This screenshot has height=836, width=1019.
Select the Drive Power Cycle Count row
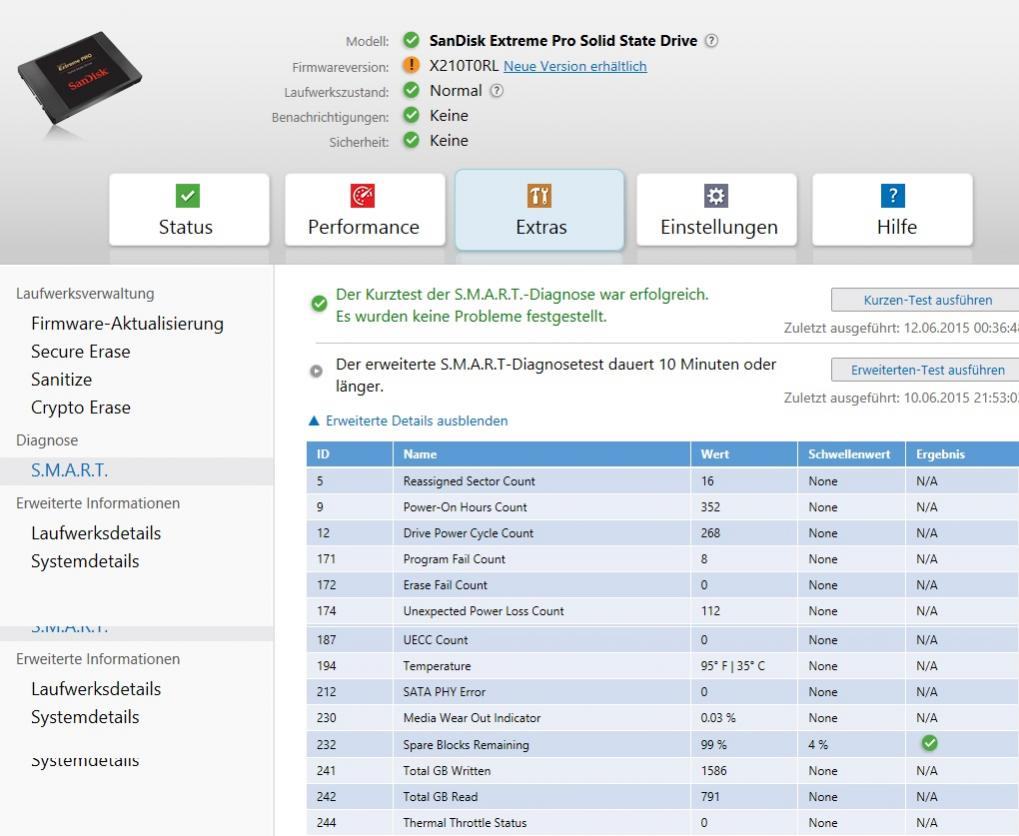coord(663,533)
